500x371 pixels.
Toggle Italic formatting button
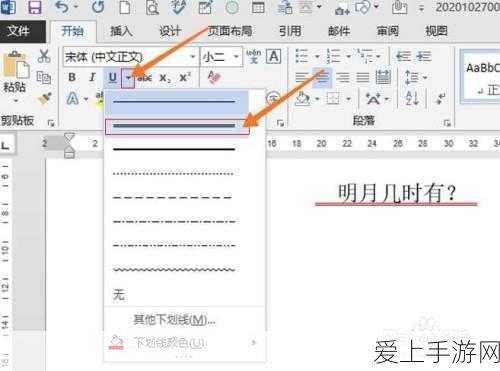(x=92, y=77)
